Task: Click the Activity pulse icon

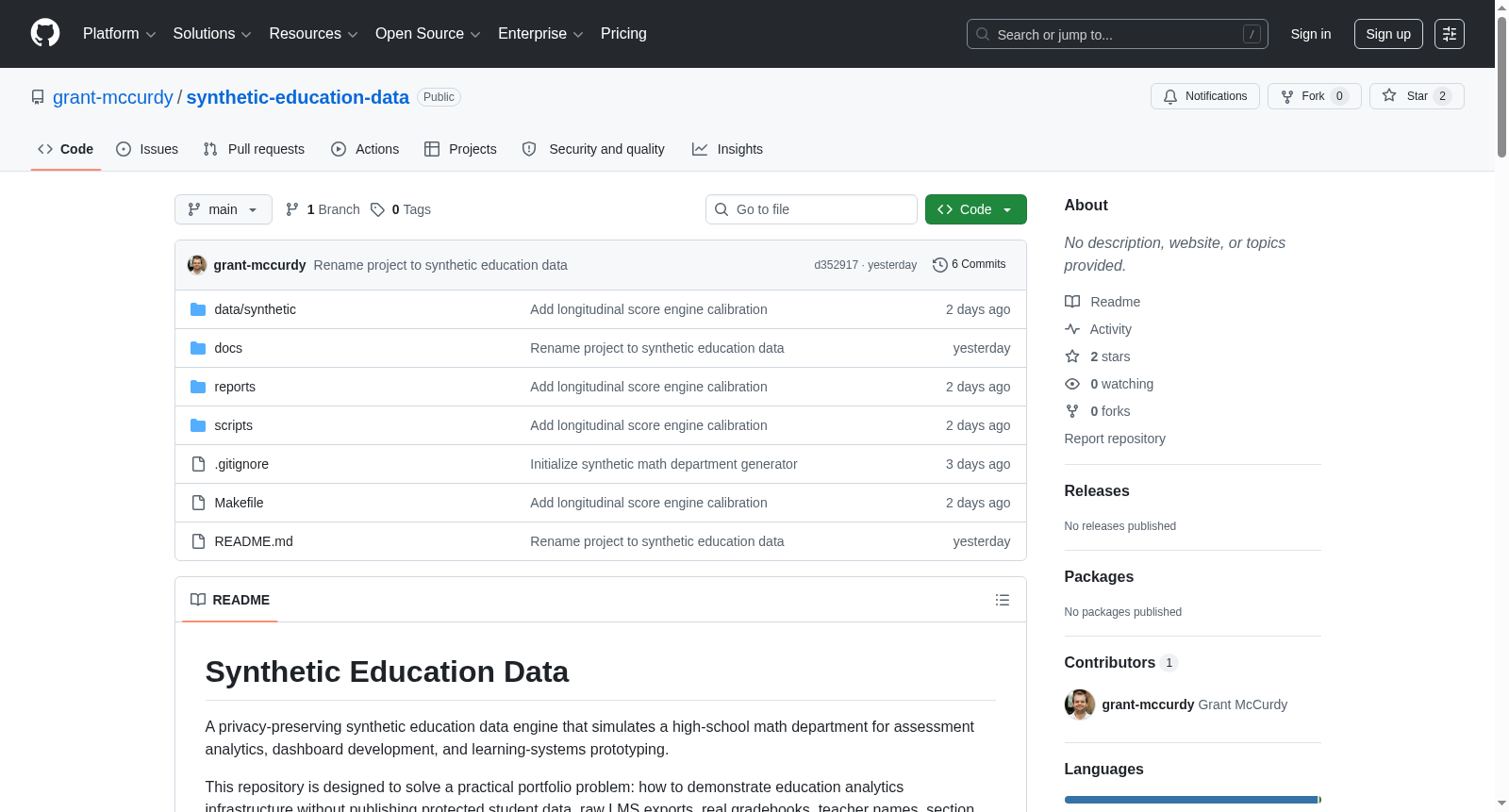Action: point(1072,329)
